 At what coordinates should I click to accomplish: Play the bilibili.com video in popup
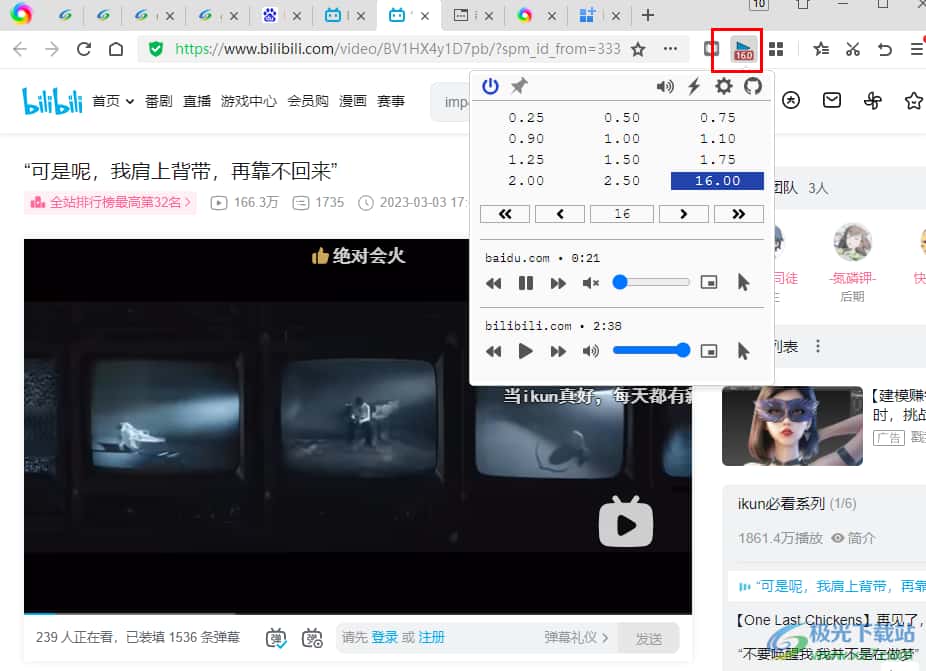[526, 351]
